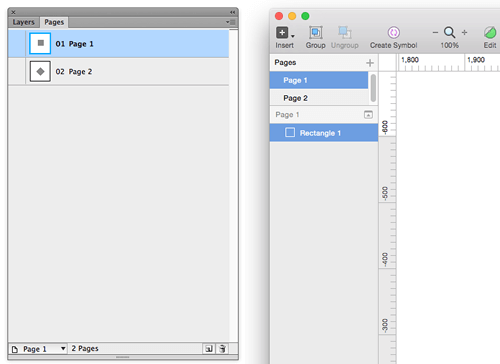Click the 100% zoom level label
The height and width of the screenshot is (364, 500).
pos(449,45)
